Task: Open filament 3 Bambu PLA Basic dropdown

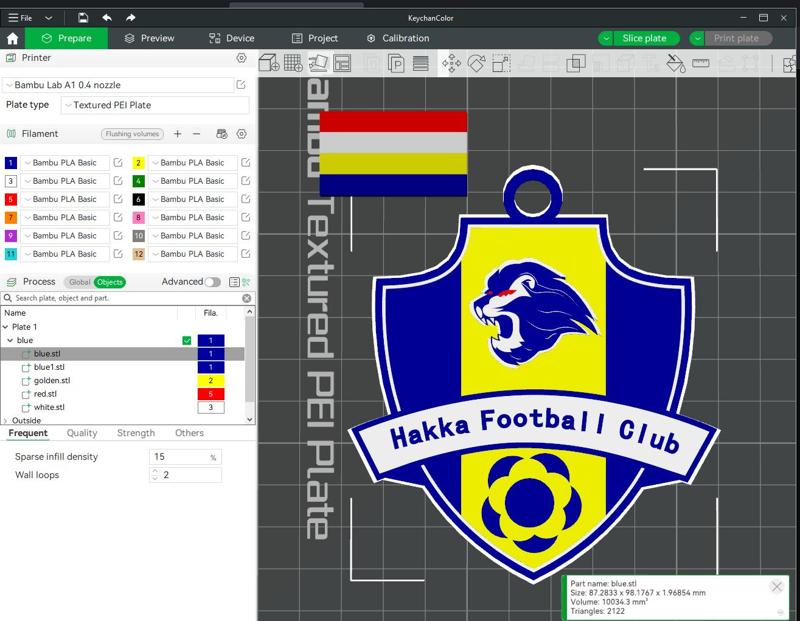Action: point(65,181)
